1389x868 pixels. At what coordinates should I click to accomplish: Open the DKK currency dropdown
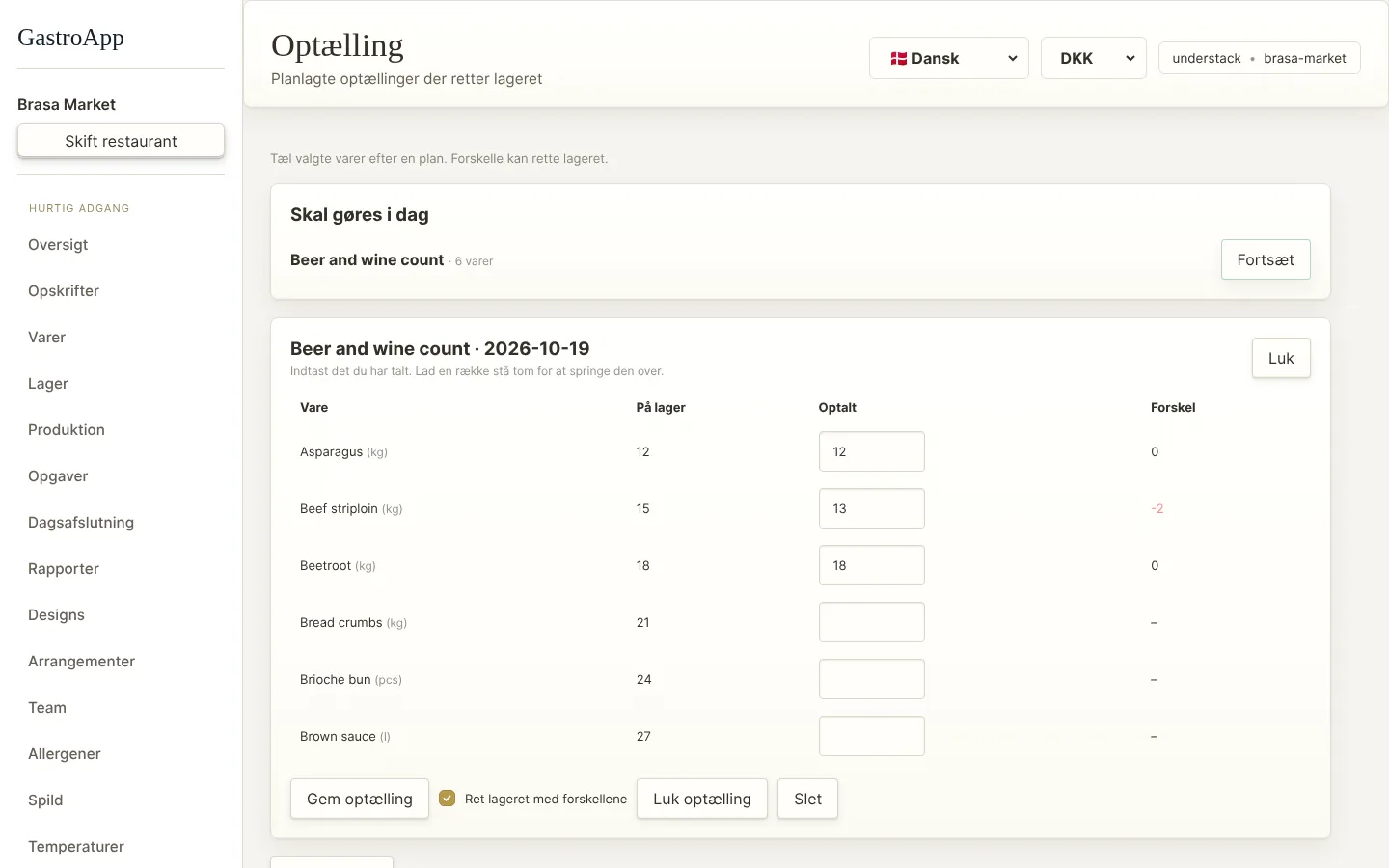(x=1093, y=58)
